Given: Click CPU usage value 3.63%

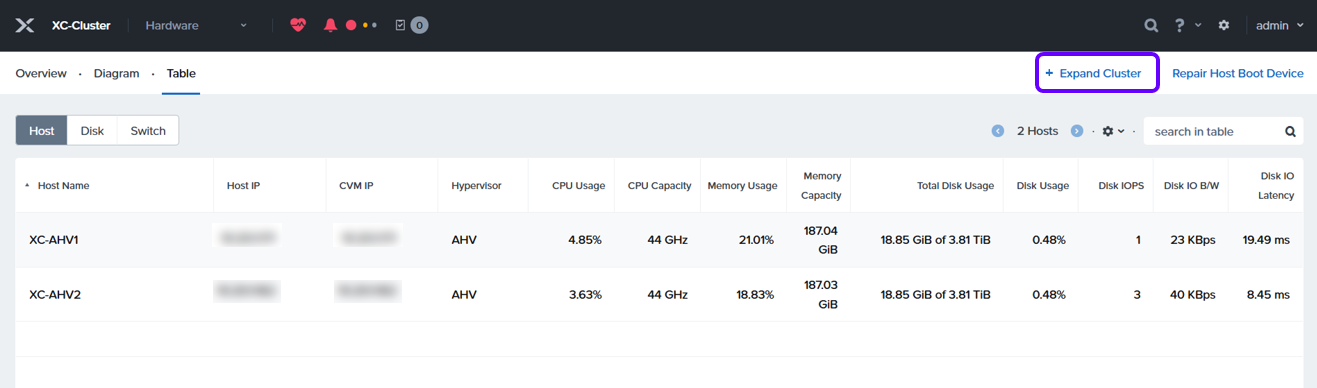Looking at the screenshot, I should tap(585, 295).
